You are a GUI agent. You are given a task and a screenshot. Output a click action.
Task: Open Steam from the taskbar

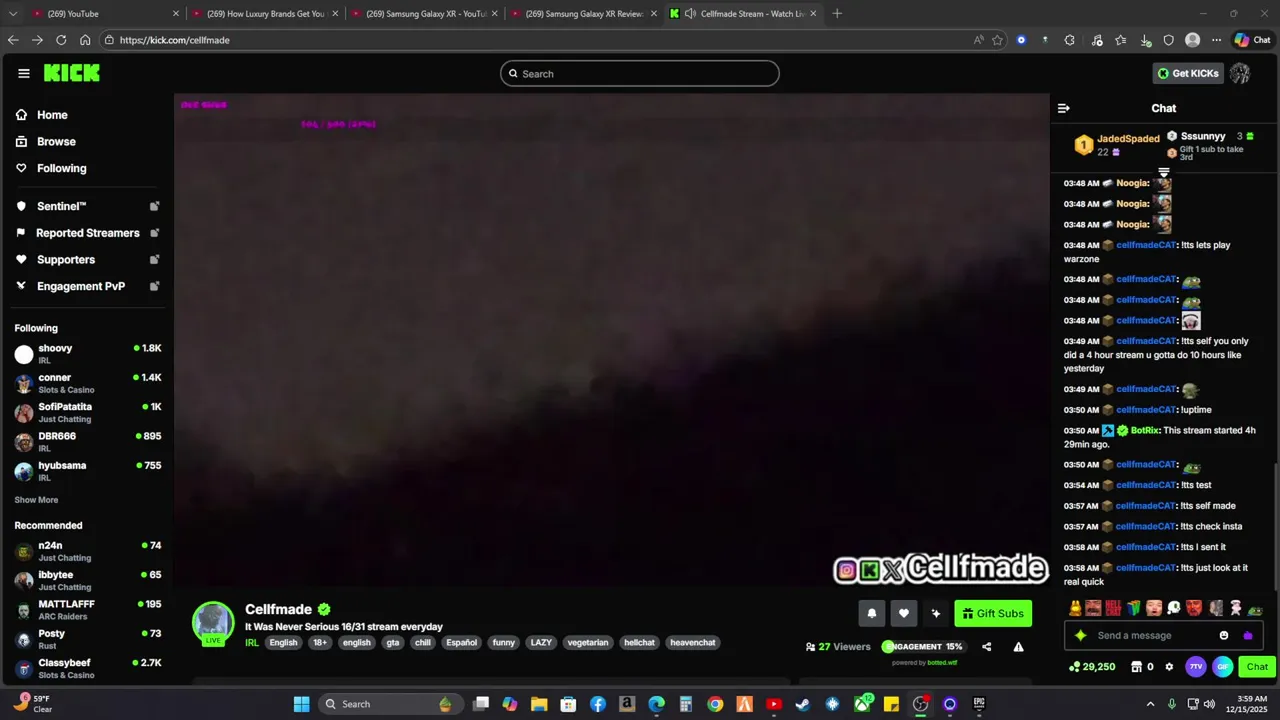click(802, 704)
